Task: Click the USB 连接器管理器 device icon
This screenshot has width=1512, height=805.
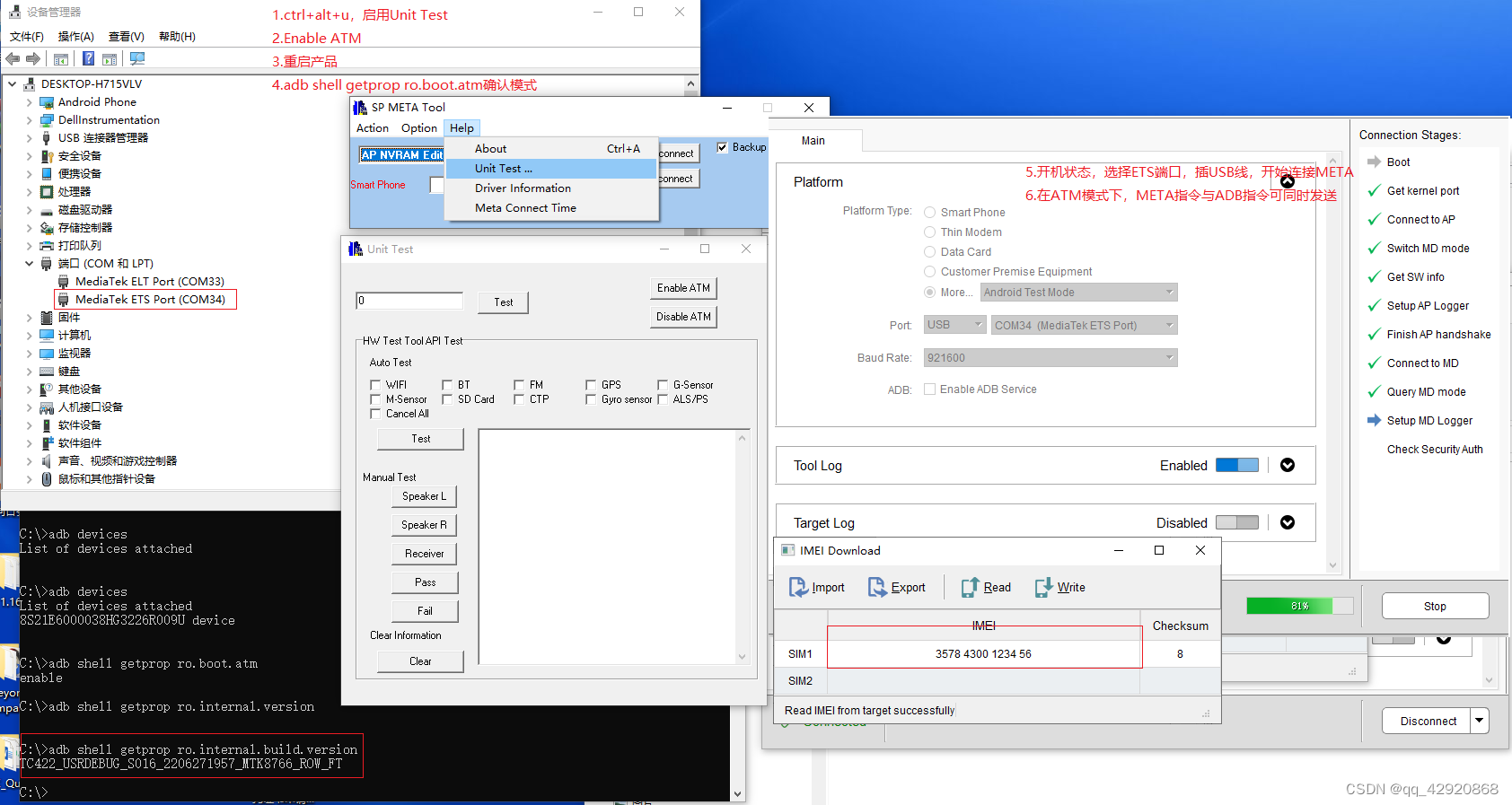Action: pos(47,138)
